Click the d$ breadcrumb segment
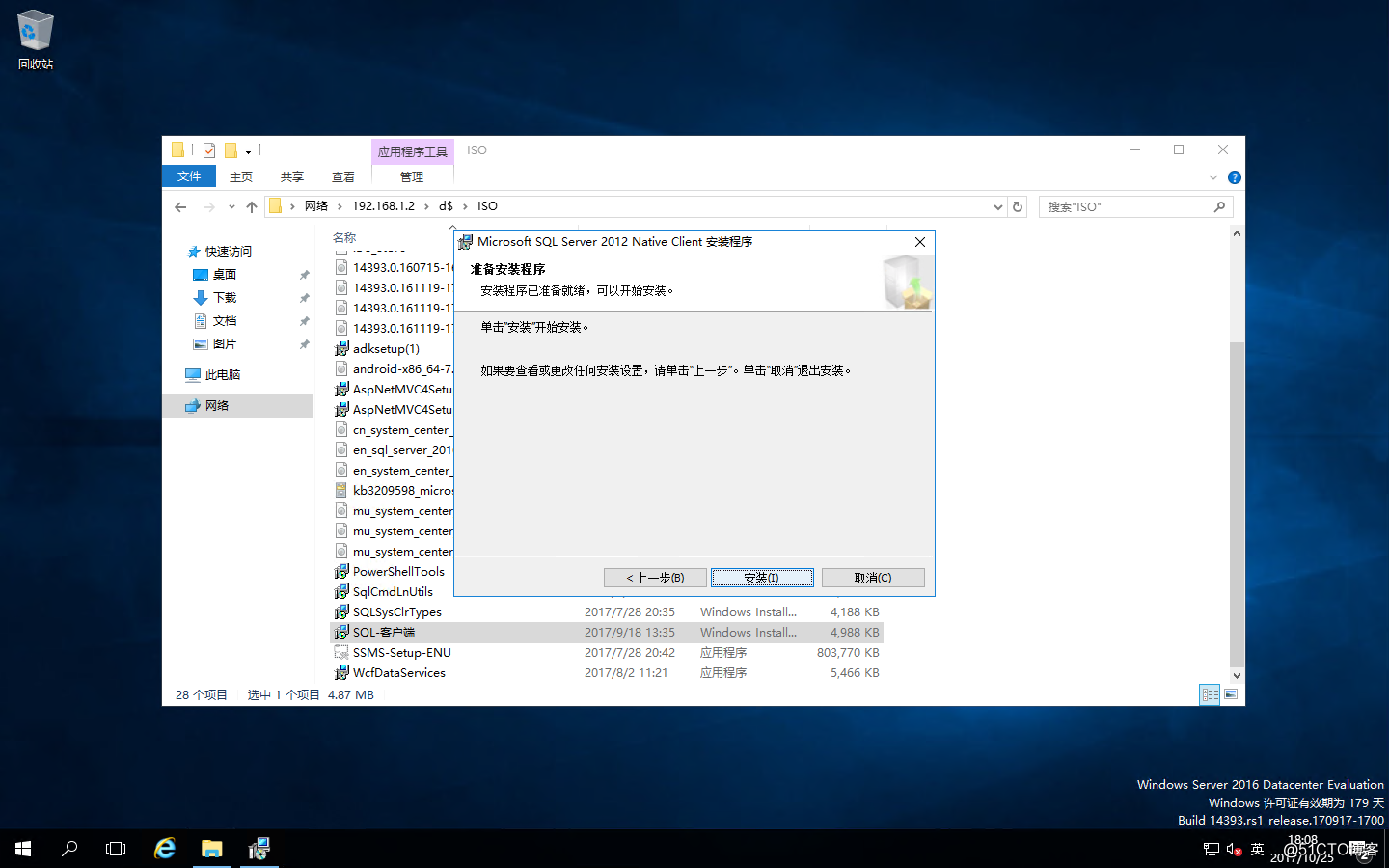This screenshot has width=1389, height=868. (446, 206)
